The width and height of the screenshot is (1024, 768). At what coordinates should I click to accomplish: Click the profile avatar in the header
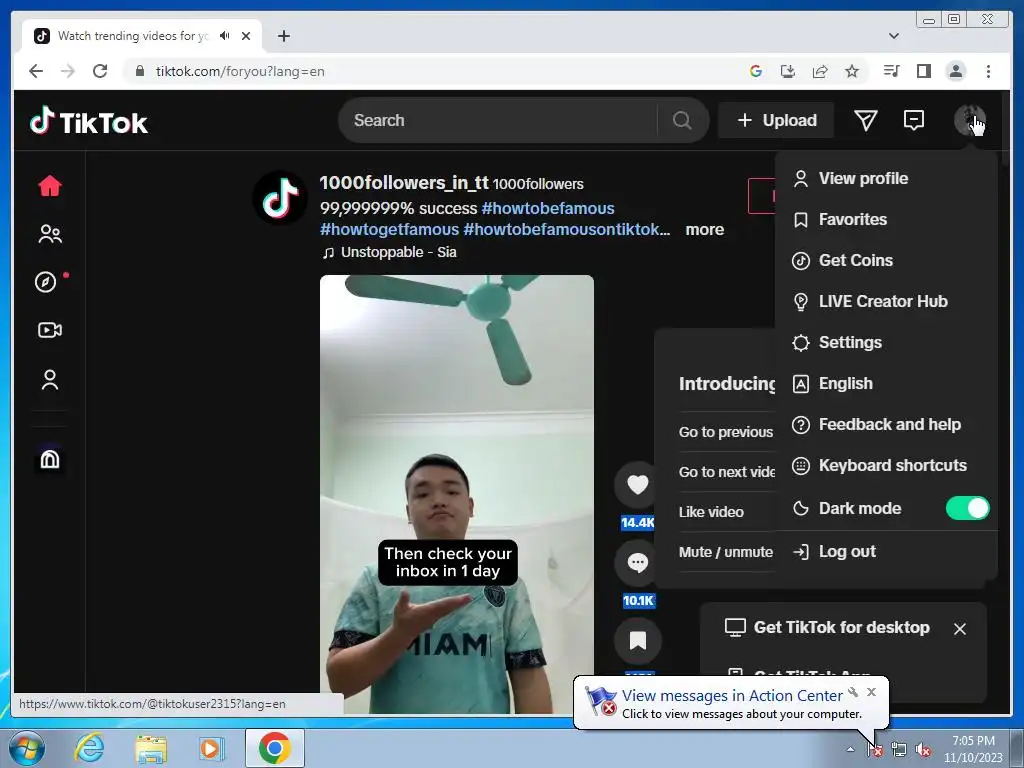click(969, 120)
